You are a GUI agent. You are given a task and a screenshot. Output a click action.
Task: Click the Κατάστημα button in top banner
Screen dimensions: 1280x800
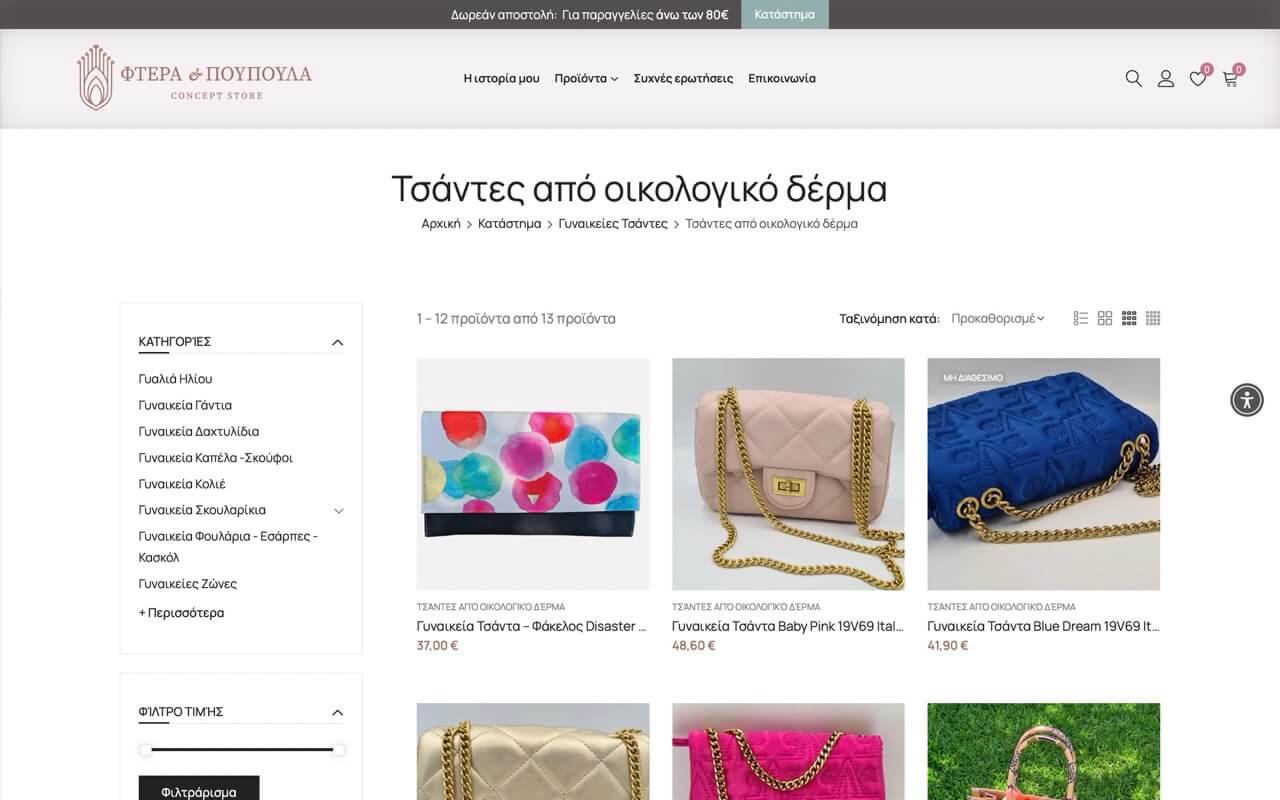tap(784, 14)
